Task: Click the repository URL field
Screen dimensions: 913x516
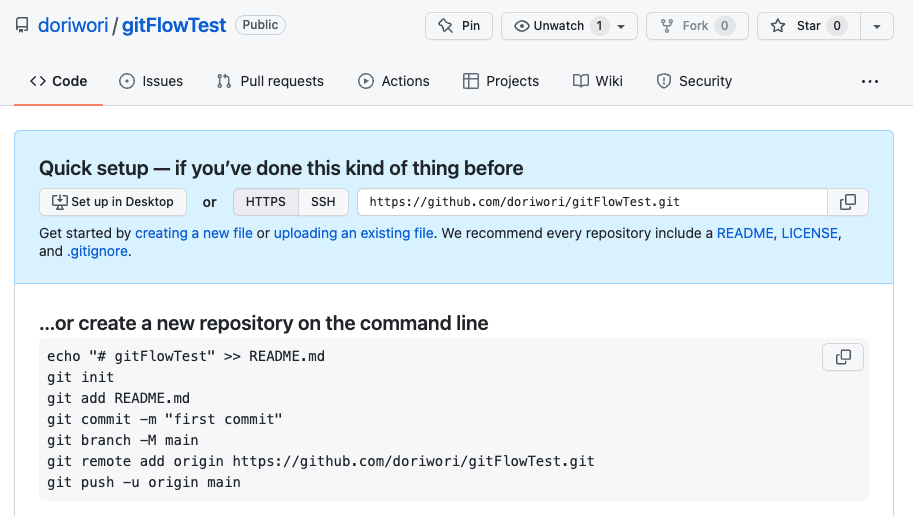Action: pyautogui.click(x=592, y=202)
